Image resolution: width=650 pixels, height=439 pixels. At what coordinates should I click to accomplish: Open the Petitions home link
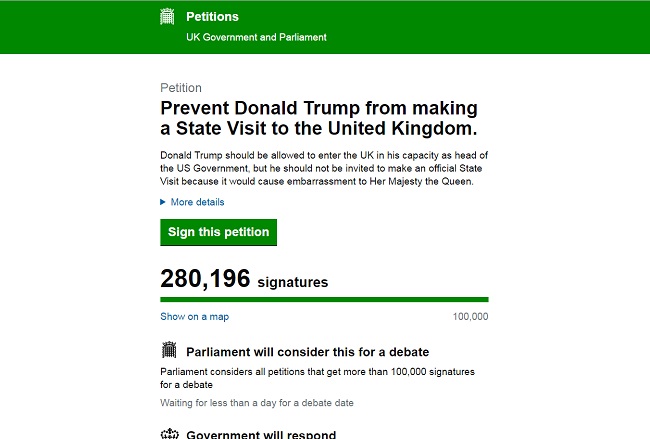pos(212,17)
